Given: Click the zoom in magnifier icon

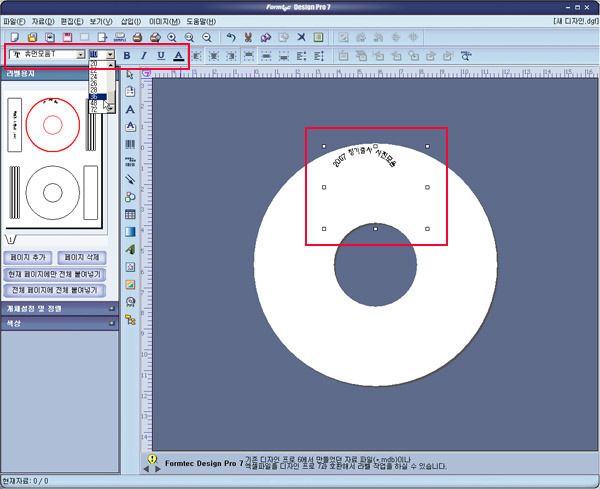Looking at the screenshot, I should pos(172,37).
